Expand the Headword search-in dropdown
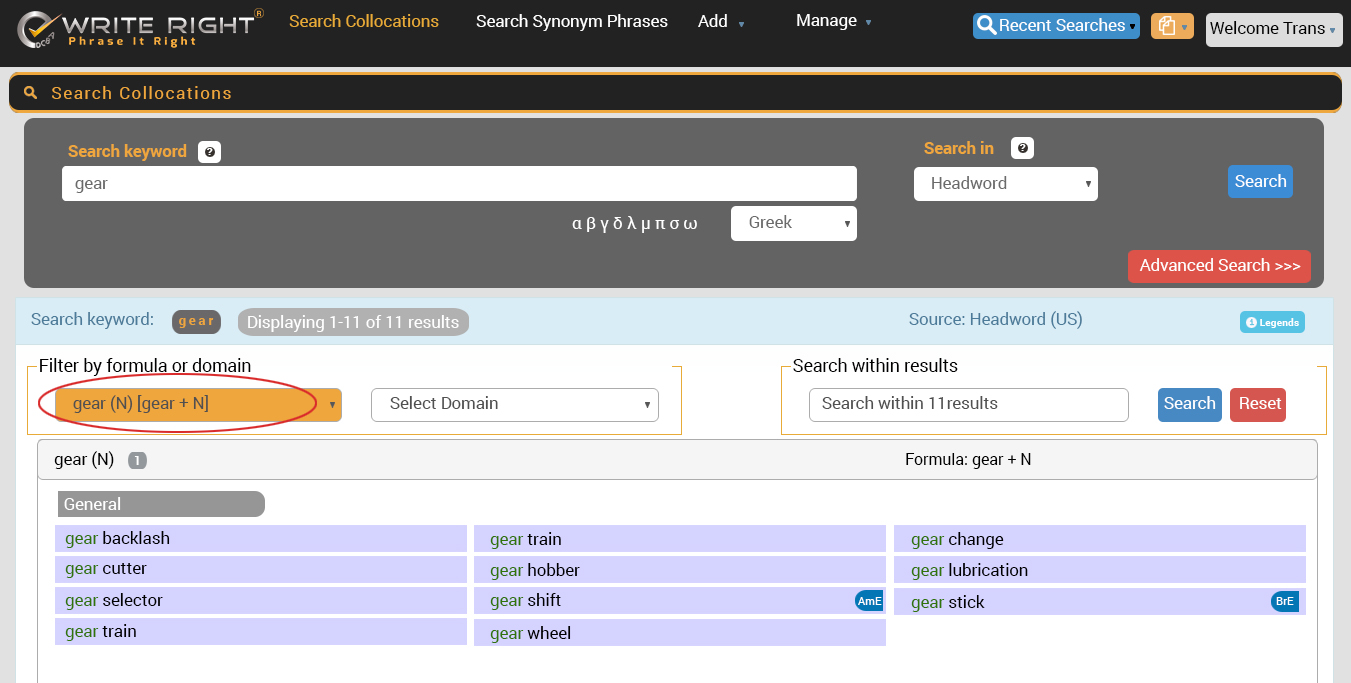Viewport: 1351px width, 683px height. (x=1005, y=184)
